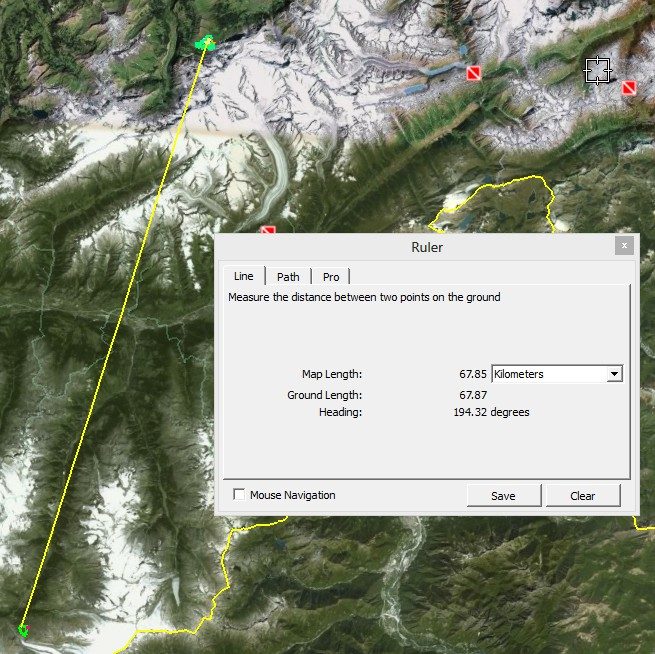The image size is (655, 654).
Task: Click the Map Length value 67.85
Action: click(472, 374)
